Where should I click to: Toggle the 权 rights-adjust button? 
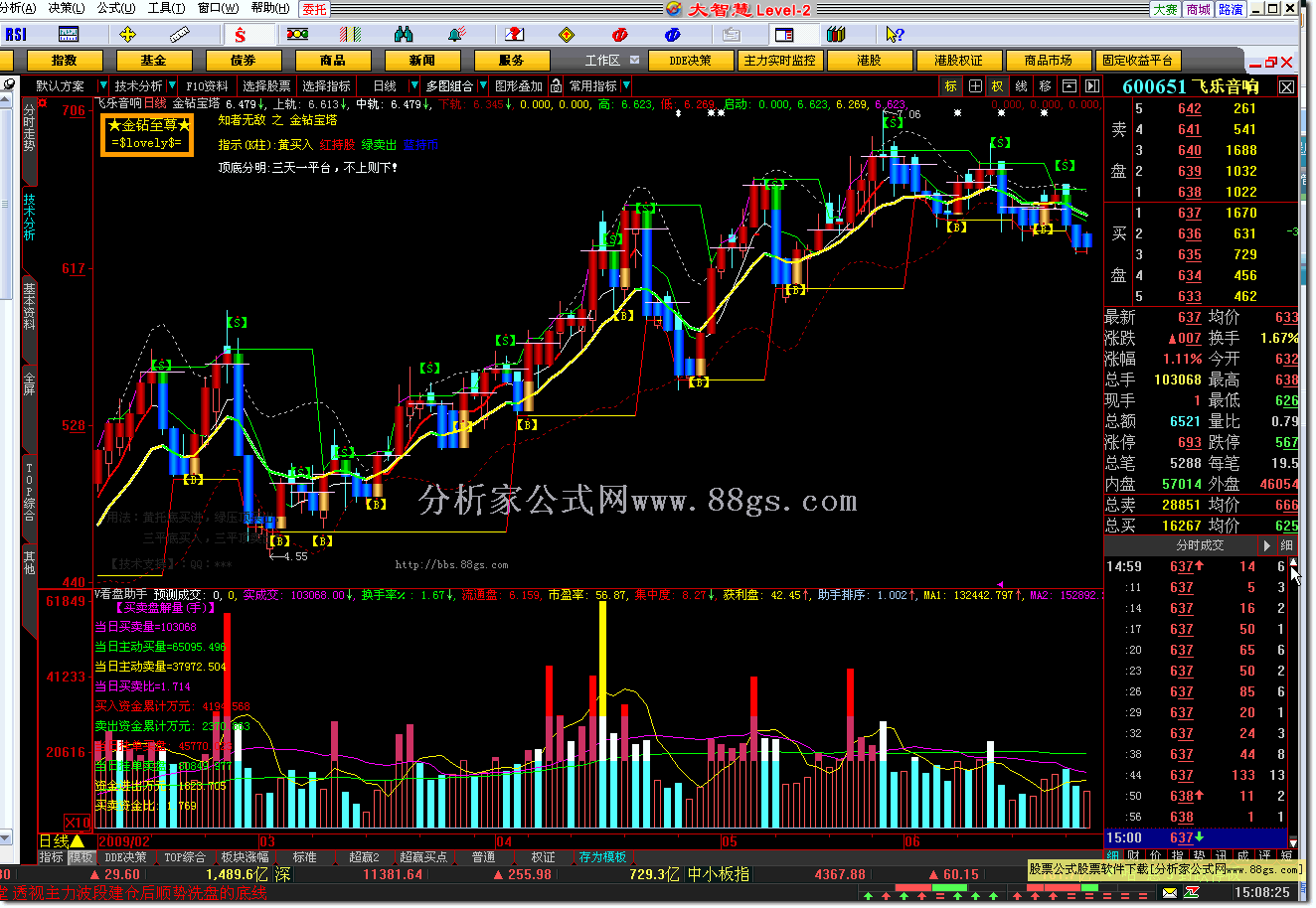[998, 86]
